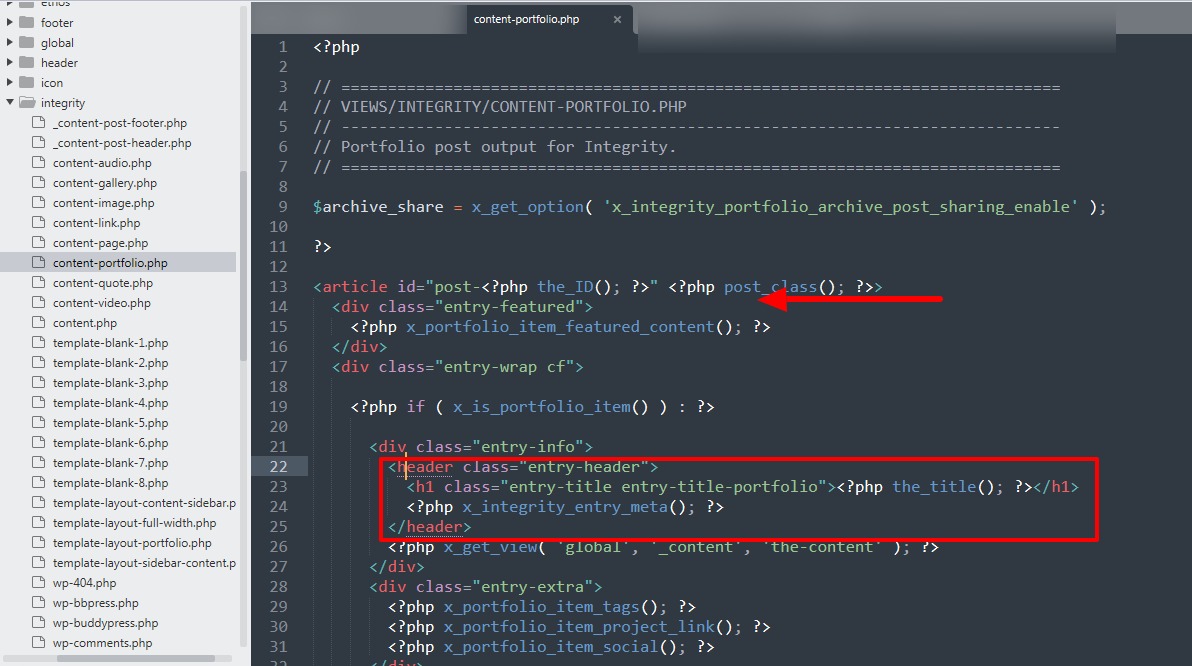
Task: Click file icon beside content.php
Action: (39, 322)
